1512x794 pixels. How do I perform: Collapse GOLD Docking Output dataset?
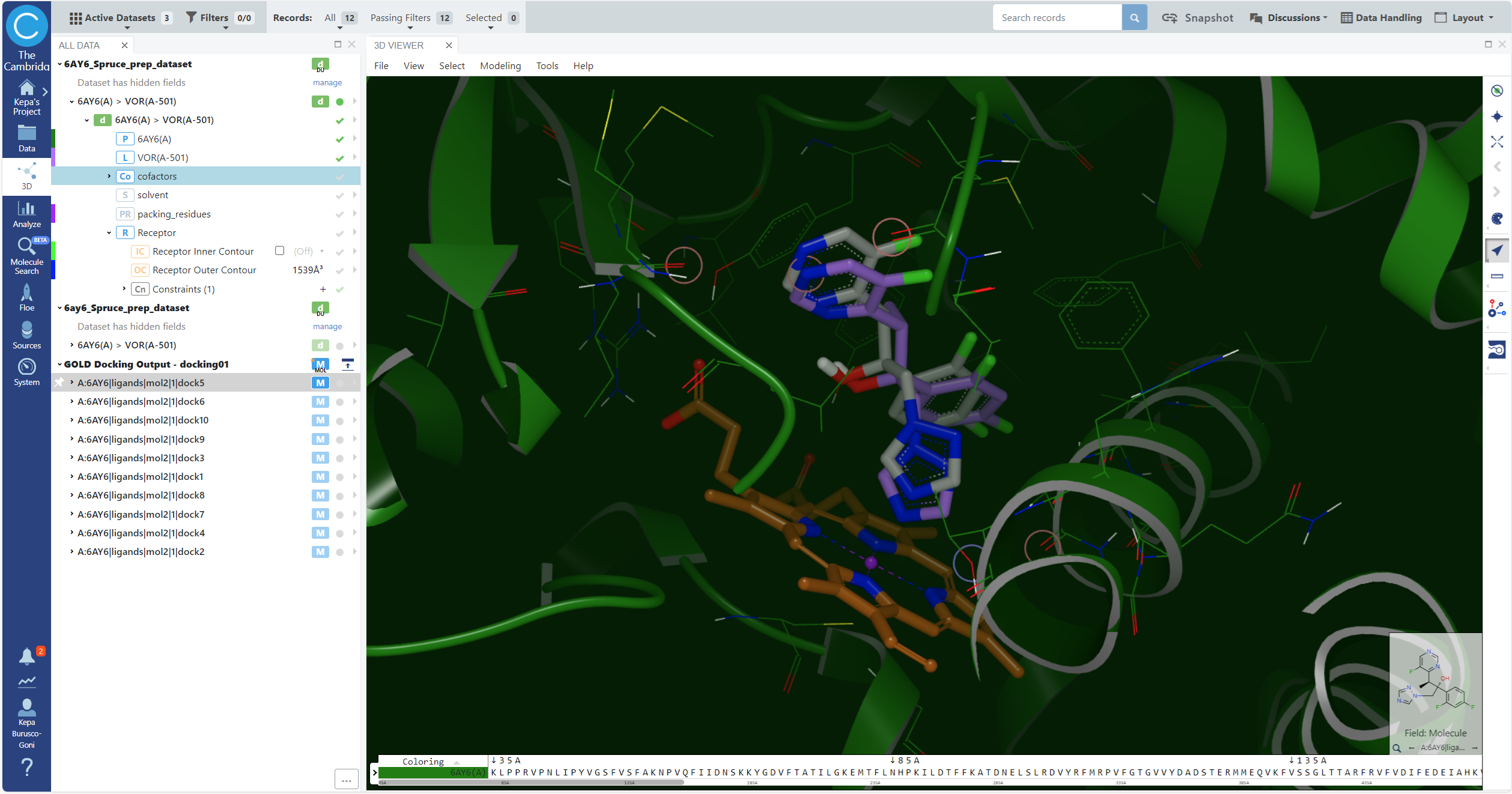(59, 364)
